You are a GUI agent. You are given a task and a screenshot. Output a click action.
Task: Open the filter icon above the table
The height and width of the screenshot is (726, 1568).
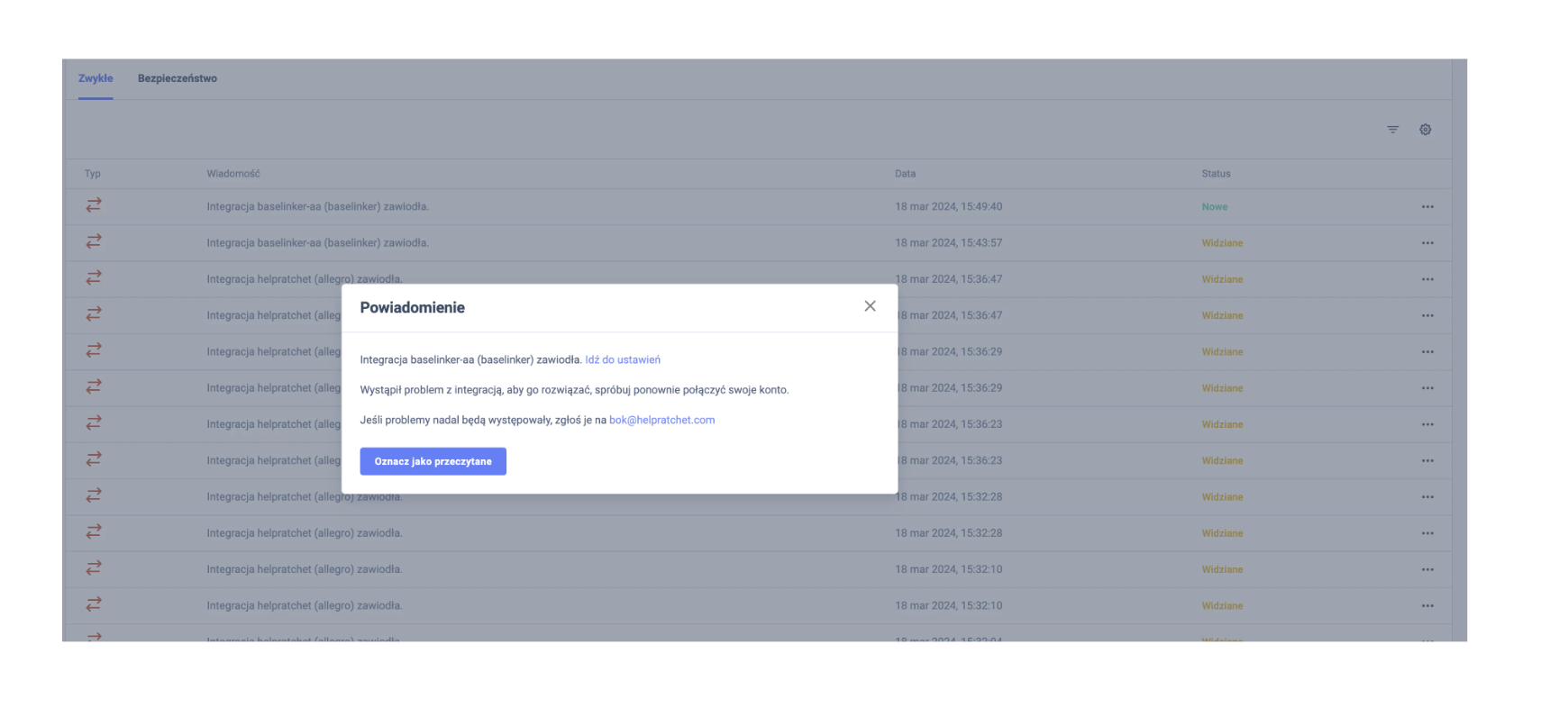pyautogui.click(x=1392, y=130)
